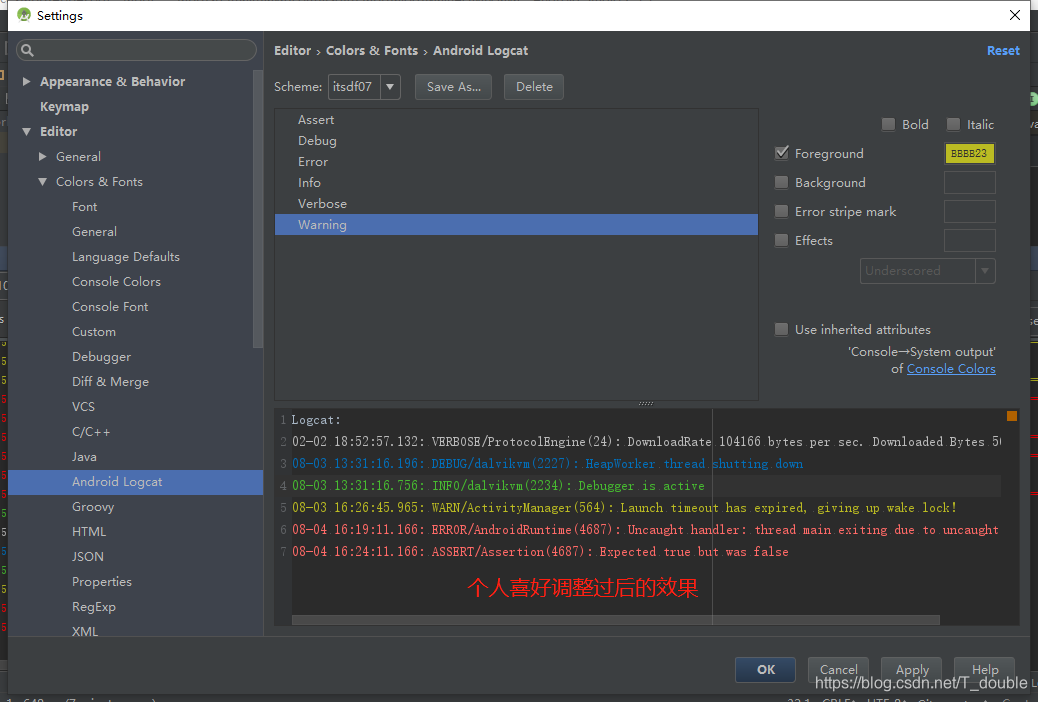Expand the General node under Editor

point(42,157)
